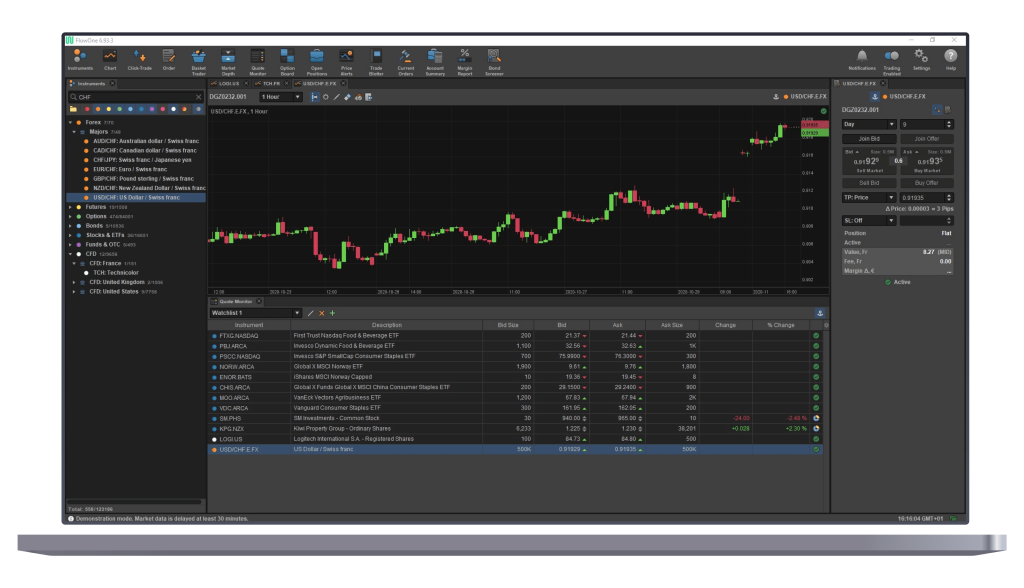
Task: Click the Sell Bid button
Action: click(x=869, y=183)
